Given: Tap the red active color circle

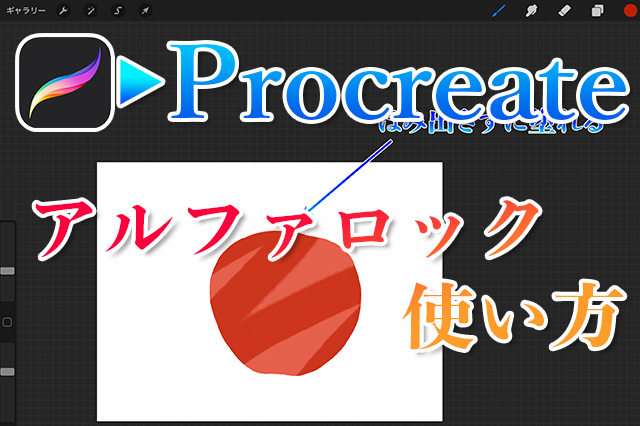Looking at the screenshot, I should [628, 10].
